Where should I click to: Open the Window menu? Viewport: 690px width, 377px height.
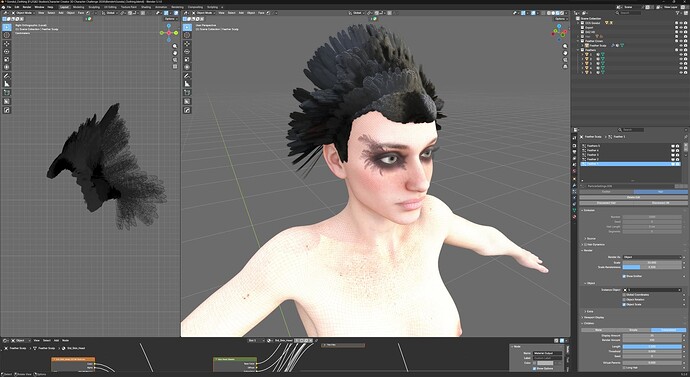point(39,7)
